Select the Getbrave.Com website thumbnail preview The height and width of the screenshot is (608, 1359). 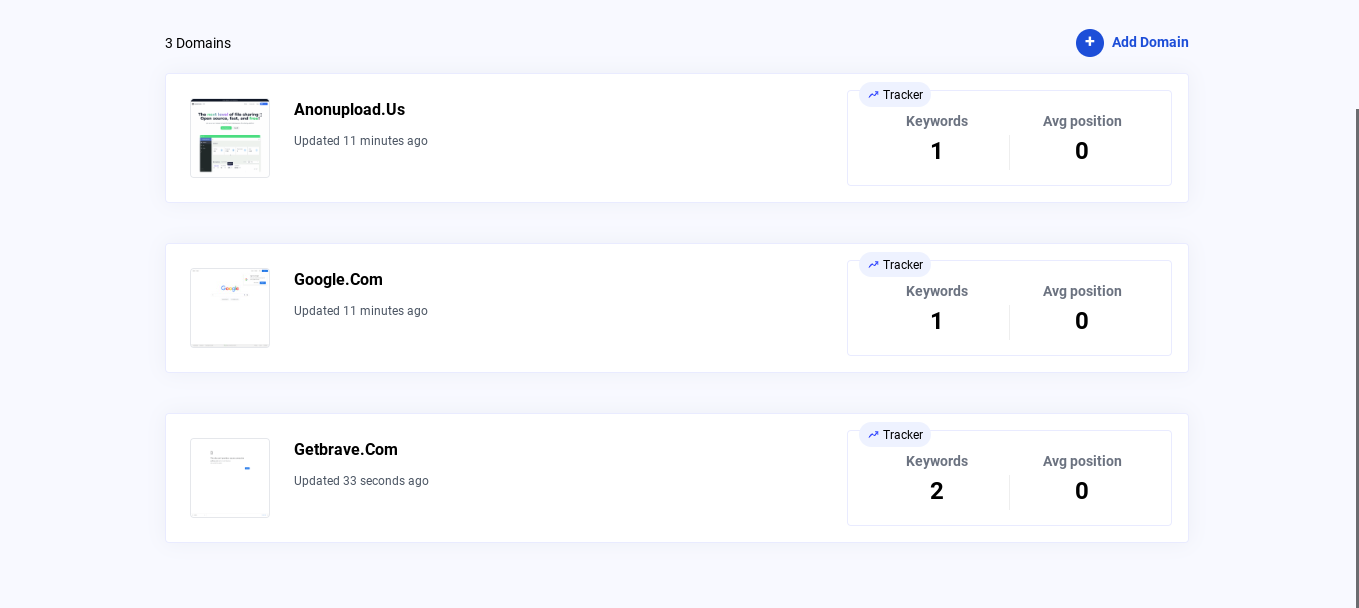click(229, 477)
